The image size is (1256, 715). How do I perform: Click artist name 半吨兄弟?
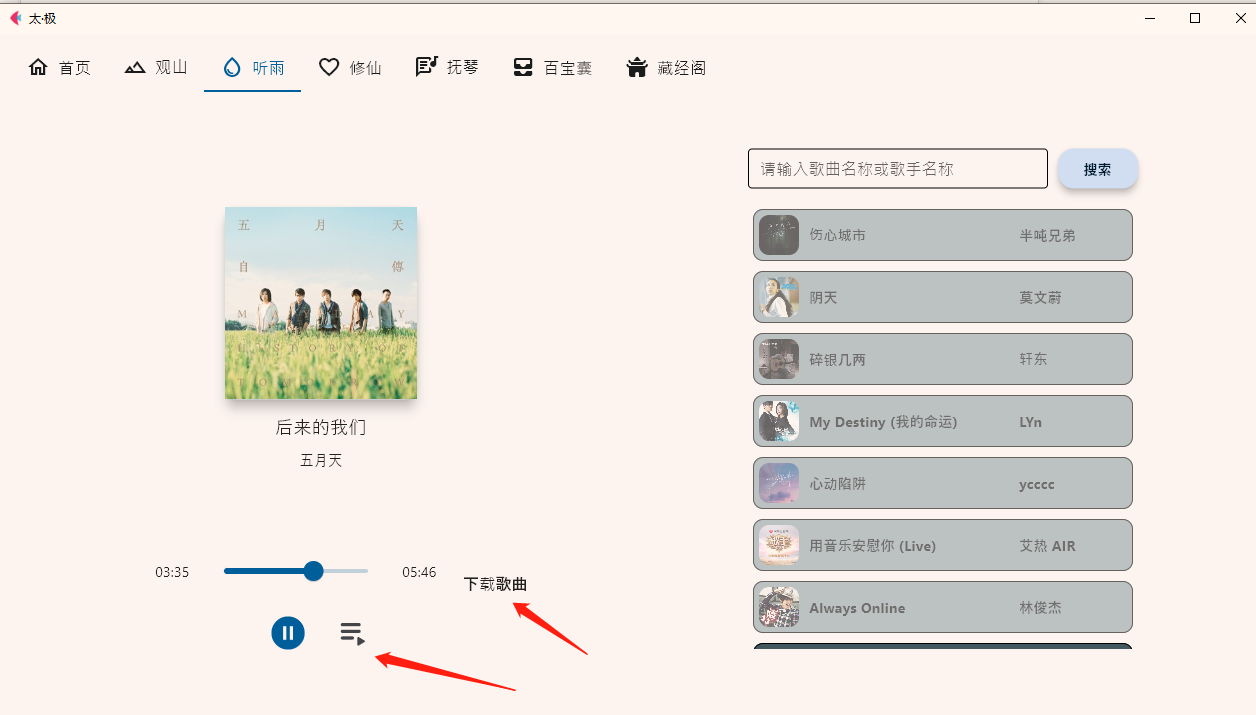pyautogui.click(x=1047, y=236)
